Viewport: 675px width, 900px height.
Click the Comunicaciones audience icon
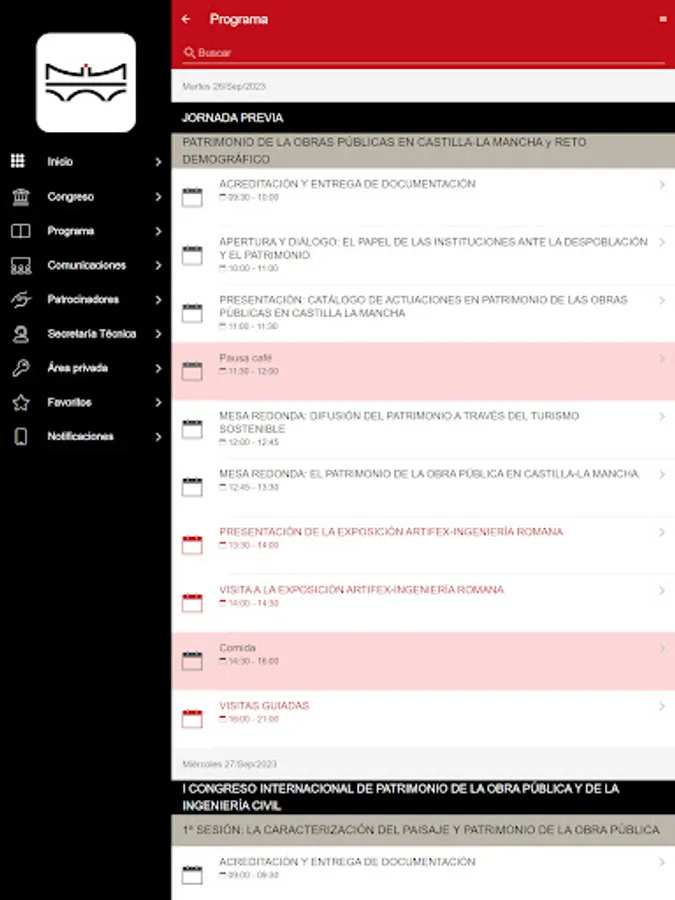click(x=21, y=265)
